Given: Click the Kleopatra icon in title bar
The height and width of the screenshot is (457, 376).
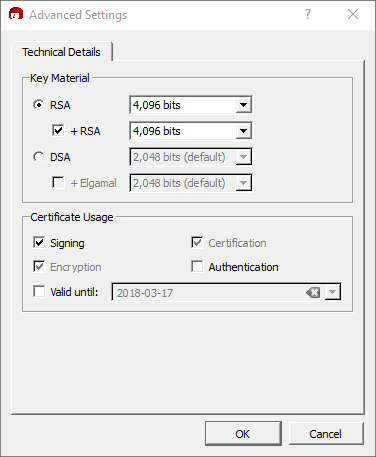Looking at the screenshot, I should [x=16, y=14].
